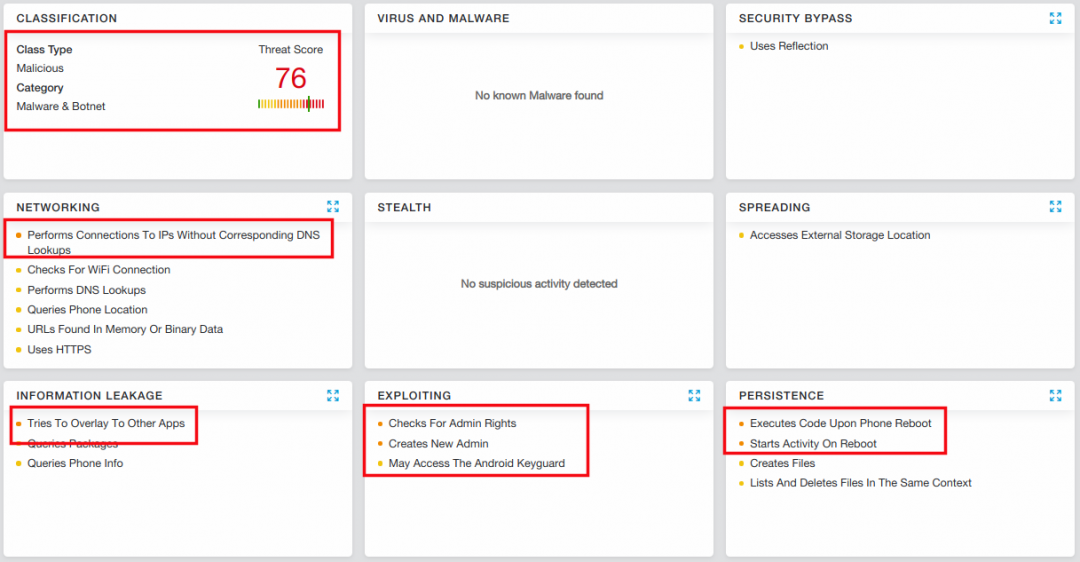Open the 'Creates New Admin' finding

(438, 443)
